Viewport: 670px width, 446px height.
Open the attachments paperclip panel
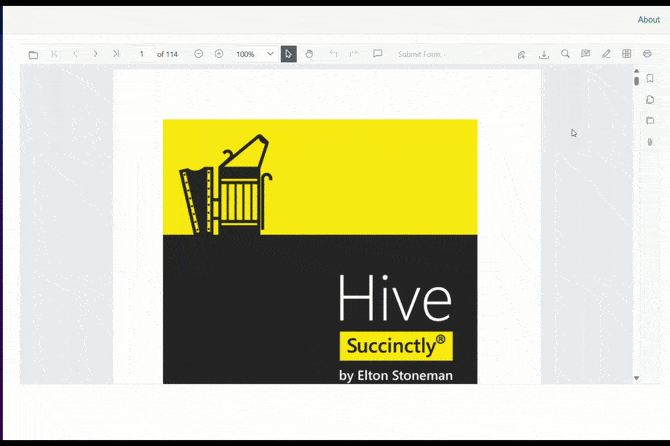pyautogui.click(x=650, y=142)
